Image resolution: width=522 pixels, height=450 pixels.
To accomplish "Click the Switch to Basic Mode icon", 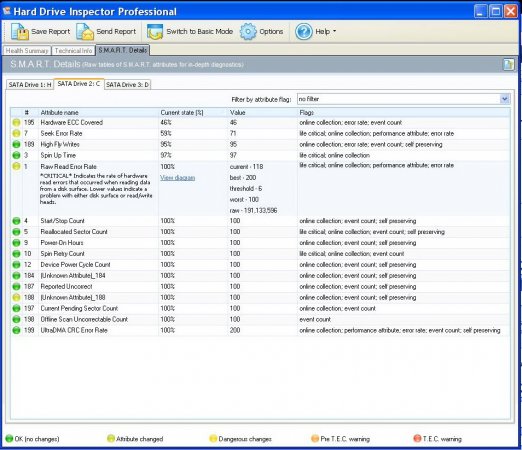I will pyautogui.click(x=155, y=32).
